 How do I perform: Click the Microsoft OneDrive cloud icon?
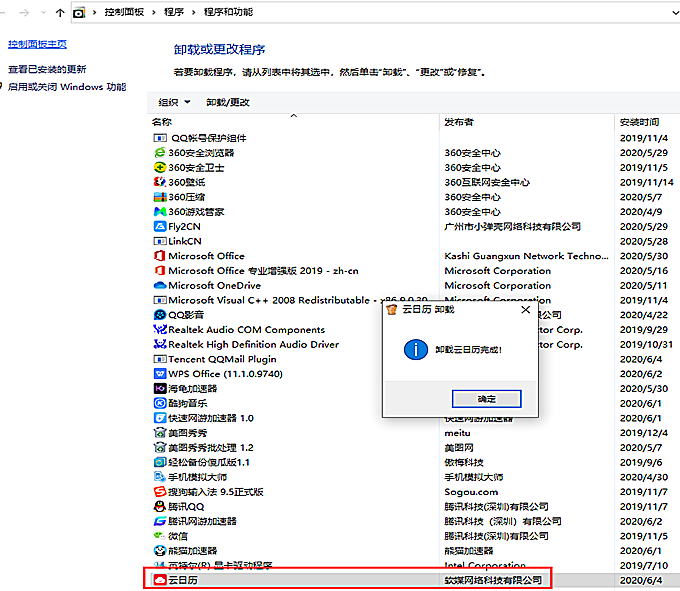tap(160, 285)
